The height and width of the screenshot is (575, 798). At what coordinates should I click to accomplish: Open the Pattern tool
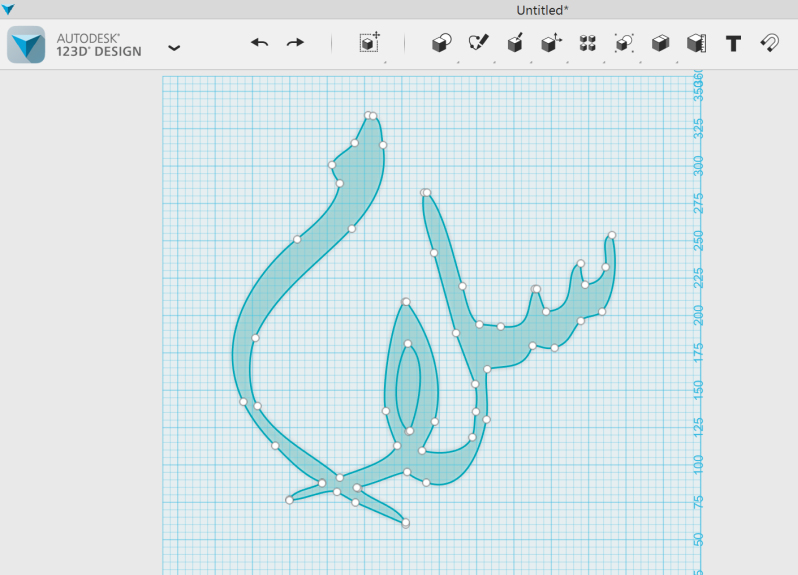point(587,43)
